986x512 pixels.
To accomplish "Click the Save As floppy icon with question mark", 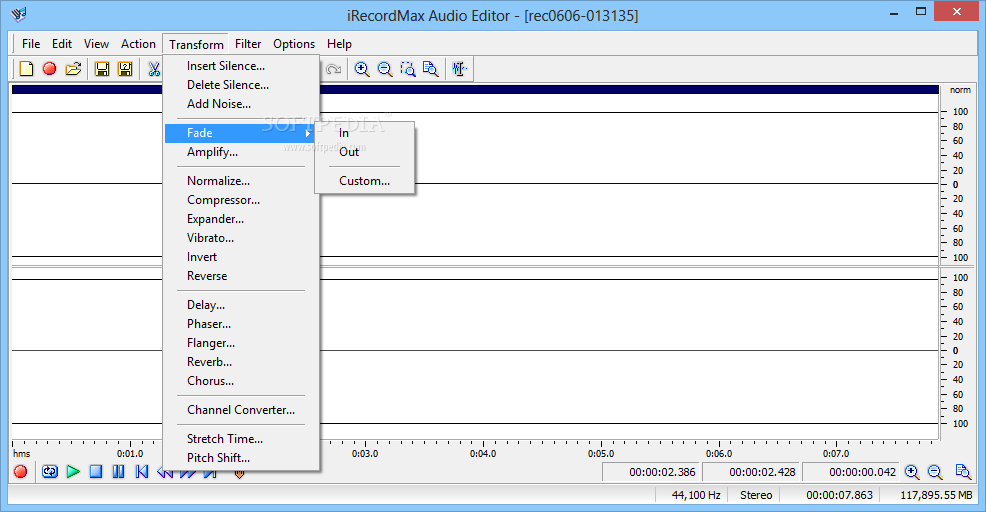I will point(125,69).
